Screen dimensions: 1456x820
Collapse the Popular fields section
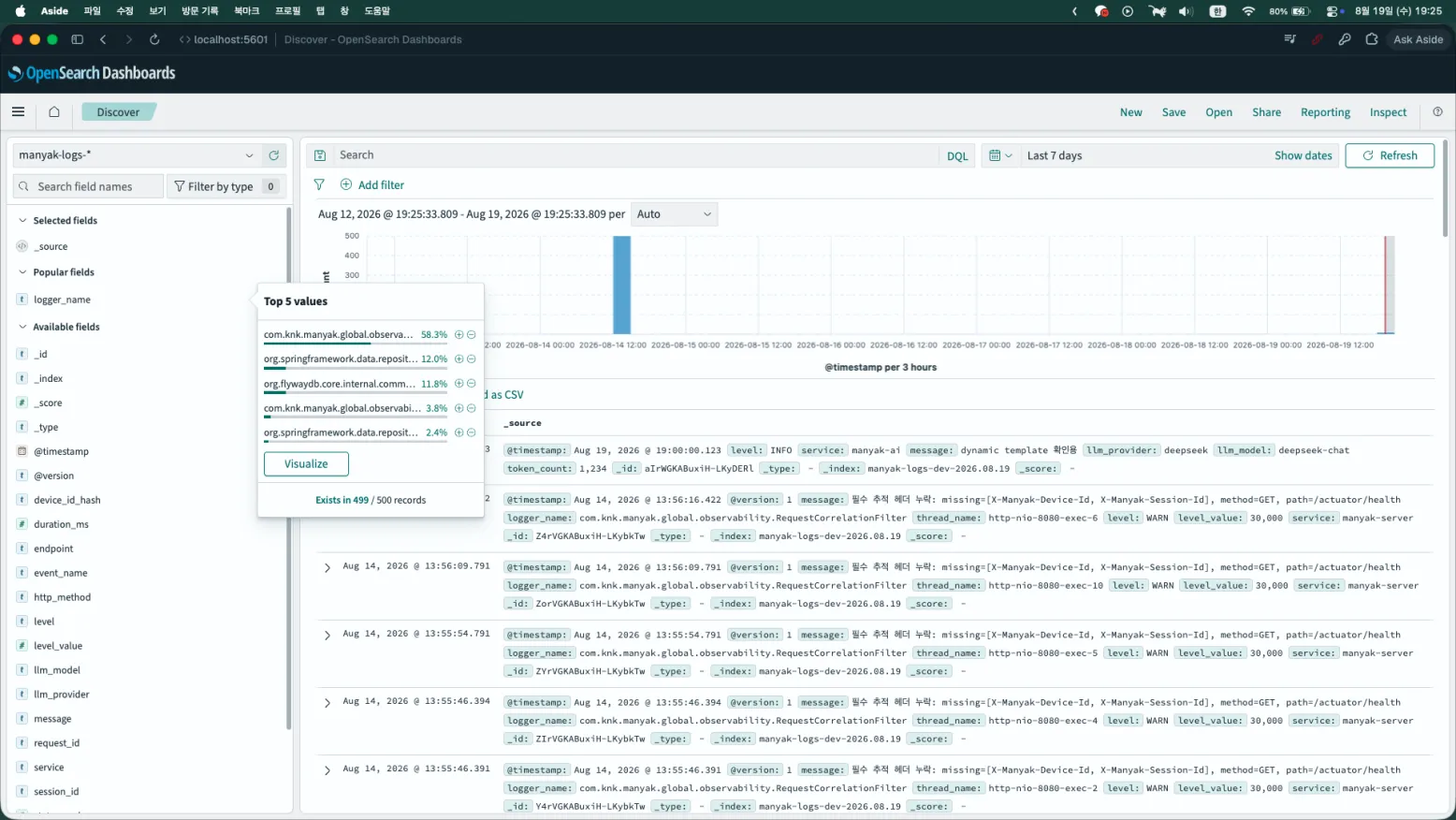pos(22,272)
